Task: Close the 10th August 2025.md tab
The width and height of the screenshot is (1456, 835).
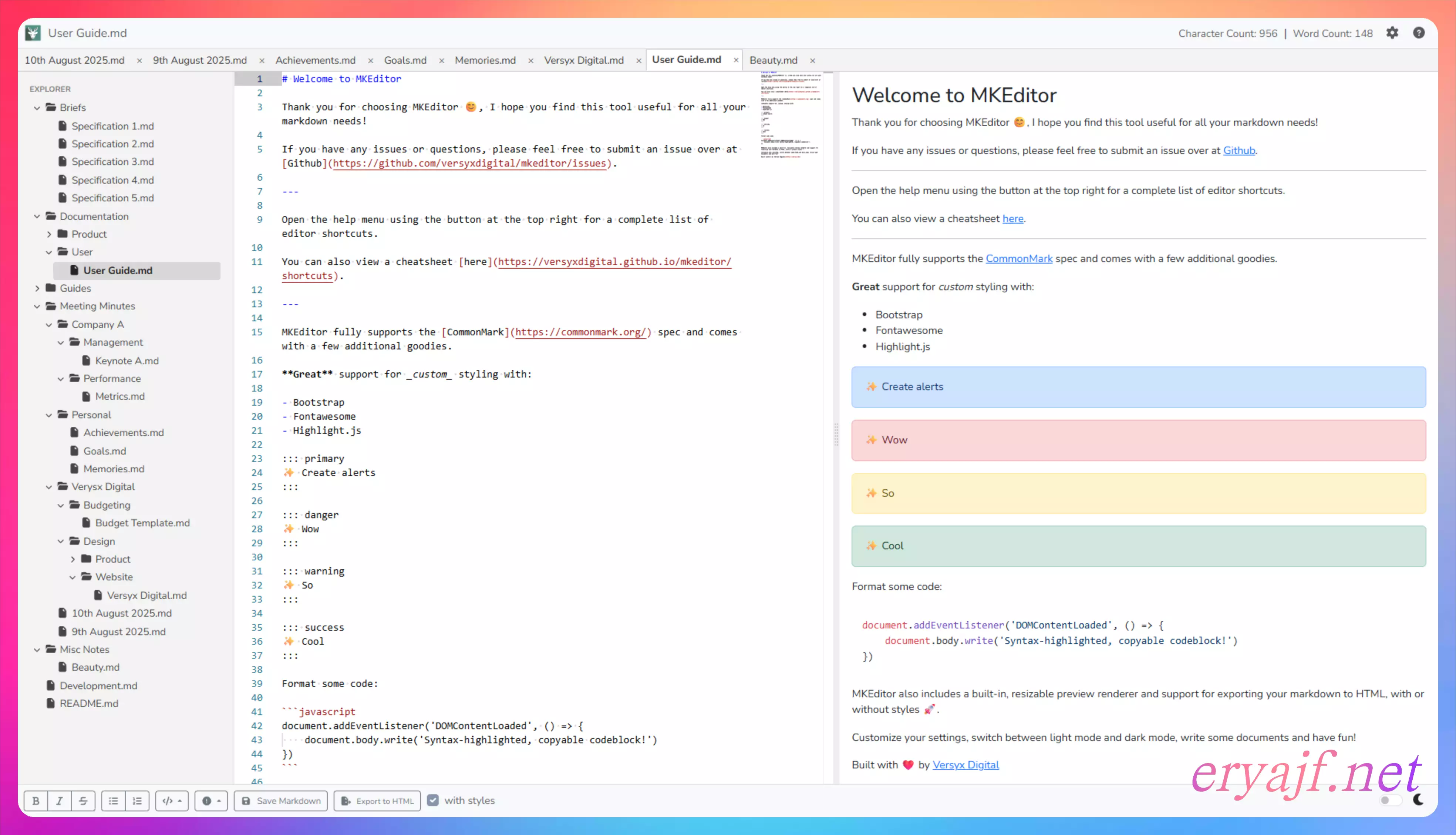Action: (139, 60)
